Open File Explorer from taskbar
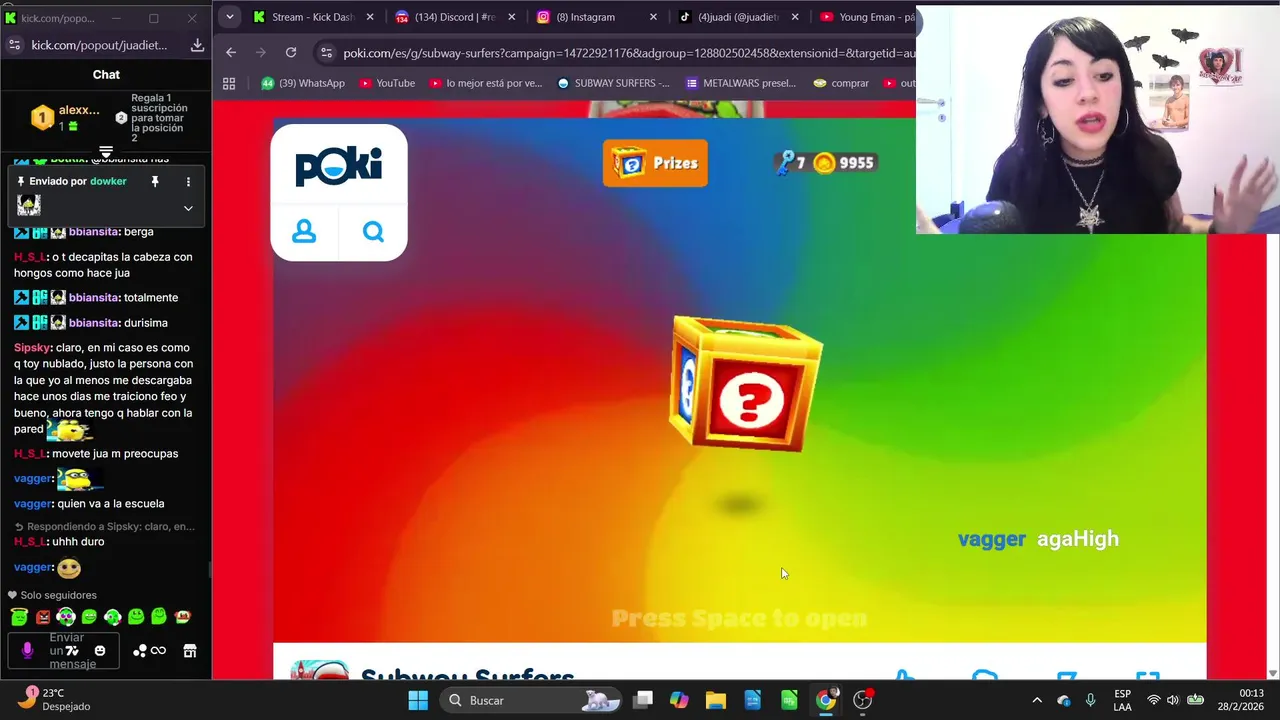1280x720 pixels. tap(716, 700)
